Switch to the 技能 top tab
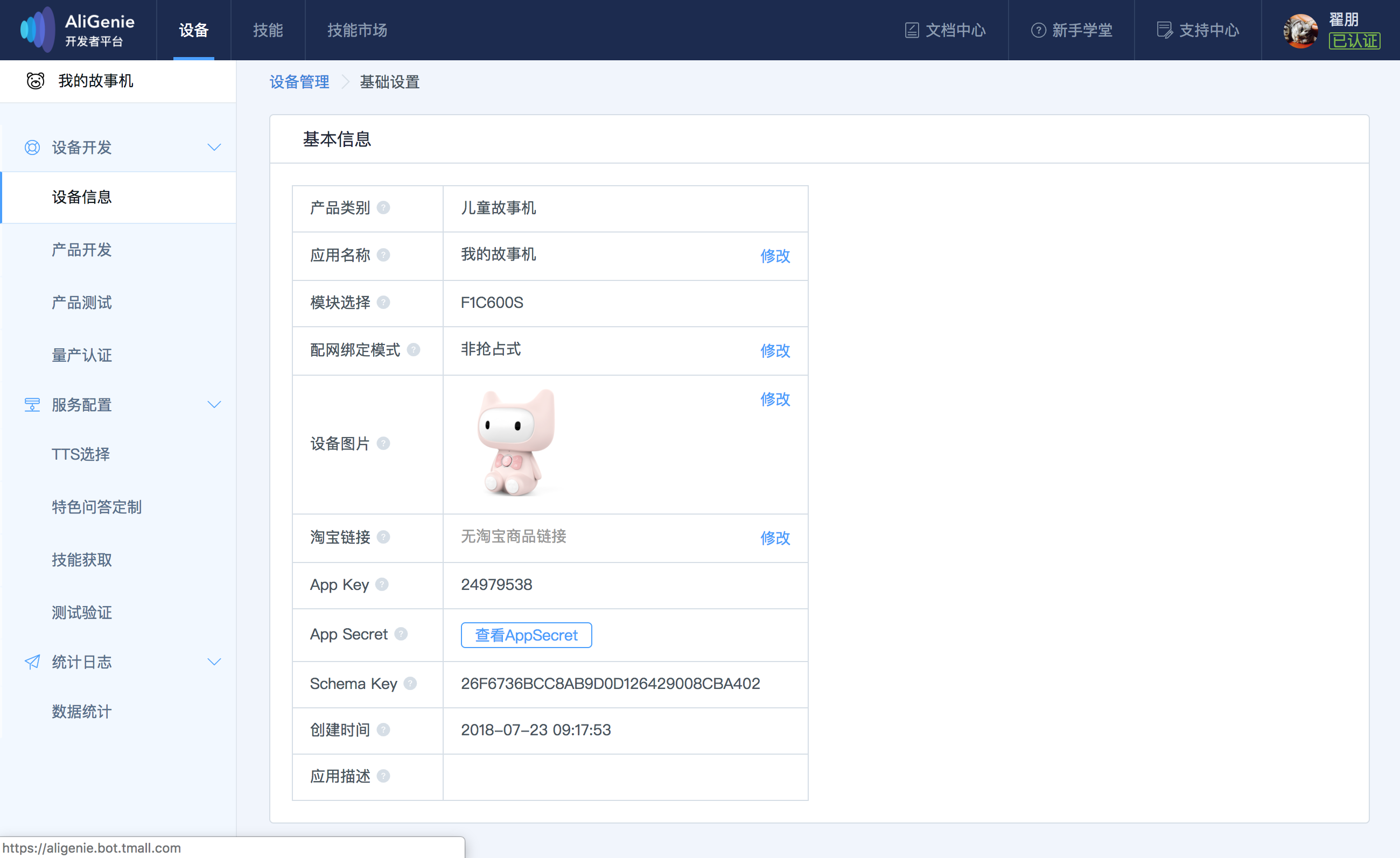The image size is (1400, 858). point(268,30)
